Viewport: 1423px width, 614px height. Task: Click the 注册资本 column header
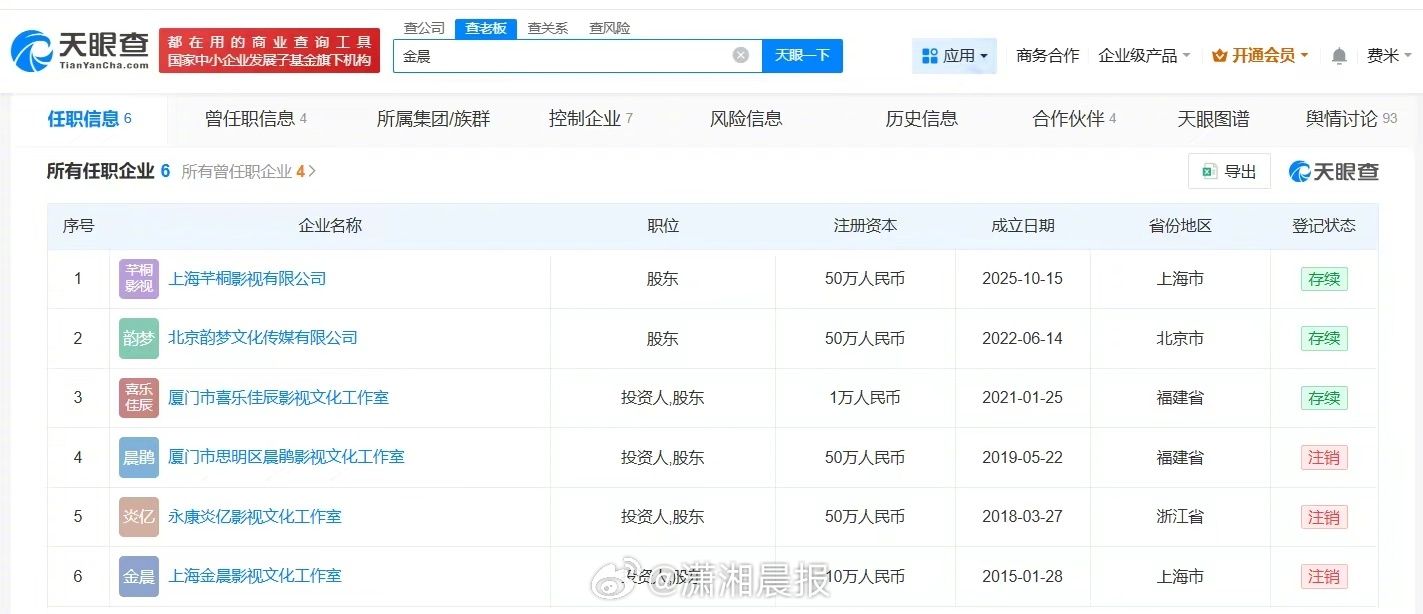865,226
